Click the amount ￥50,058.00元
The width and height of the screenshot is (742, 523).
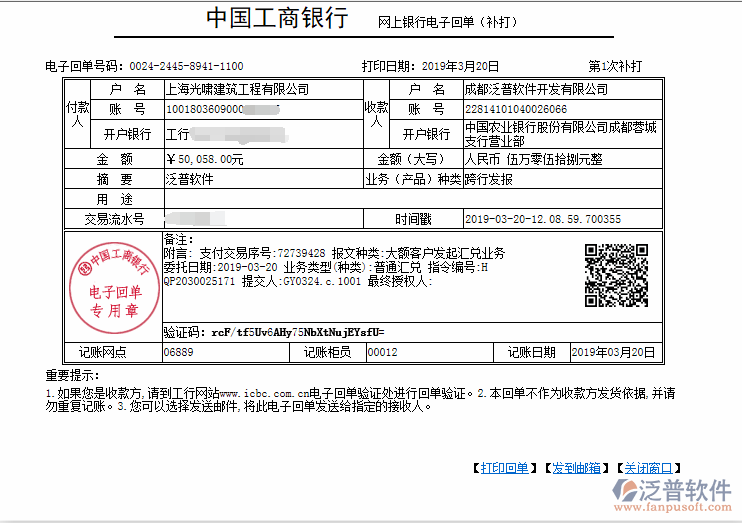(x=205, y=160)
